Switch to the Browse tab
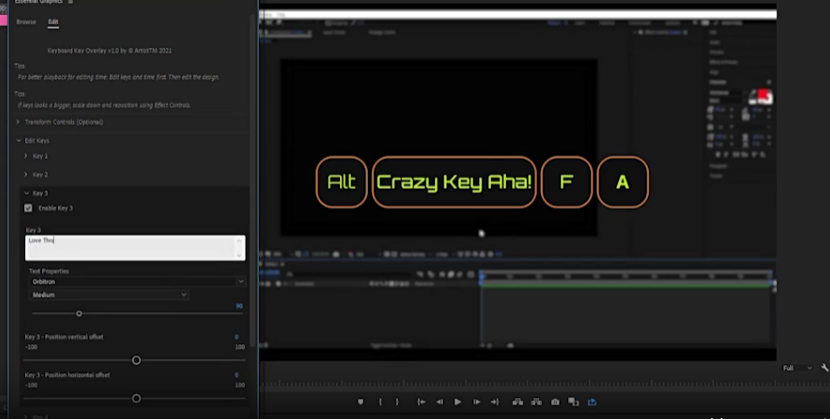830x419 pixels. click(x=26, y=21)
